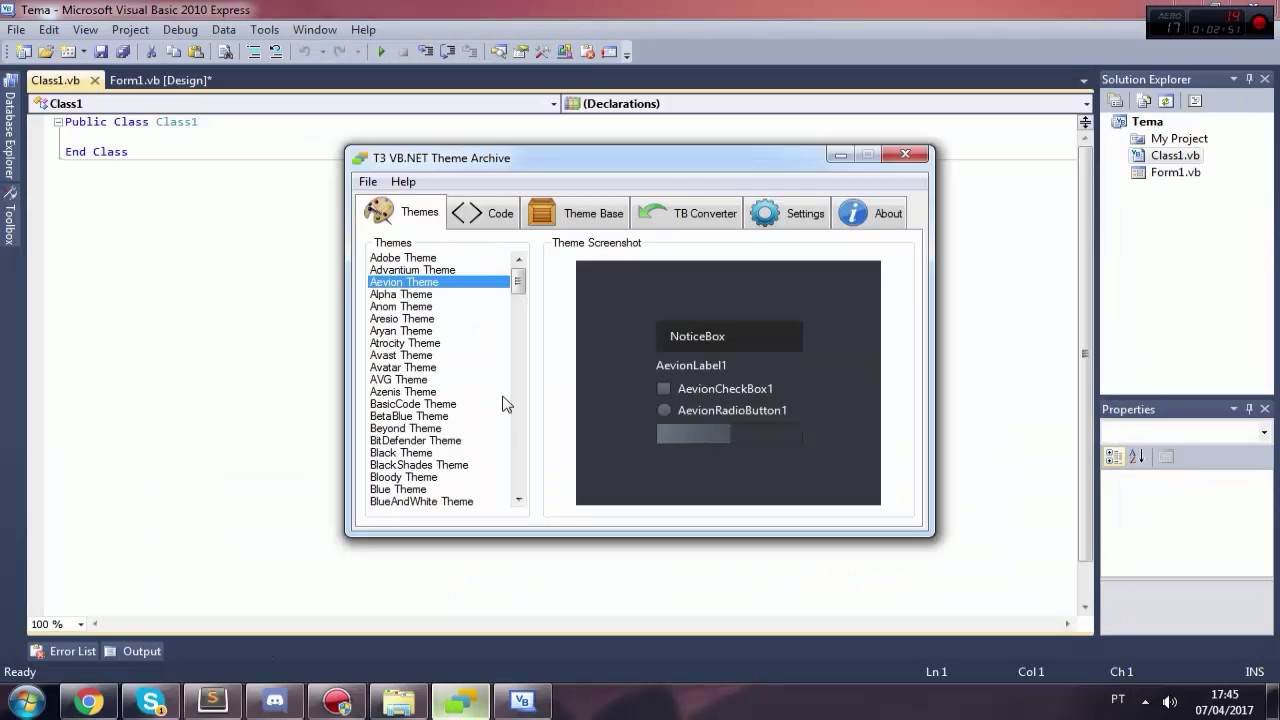The image size is (1280, 720).
Task: Check the AevionCheckBox1 checkbox
Action: (664, 389)
